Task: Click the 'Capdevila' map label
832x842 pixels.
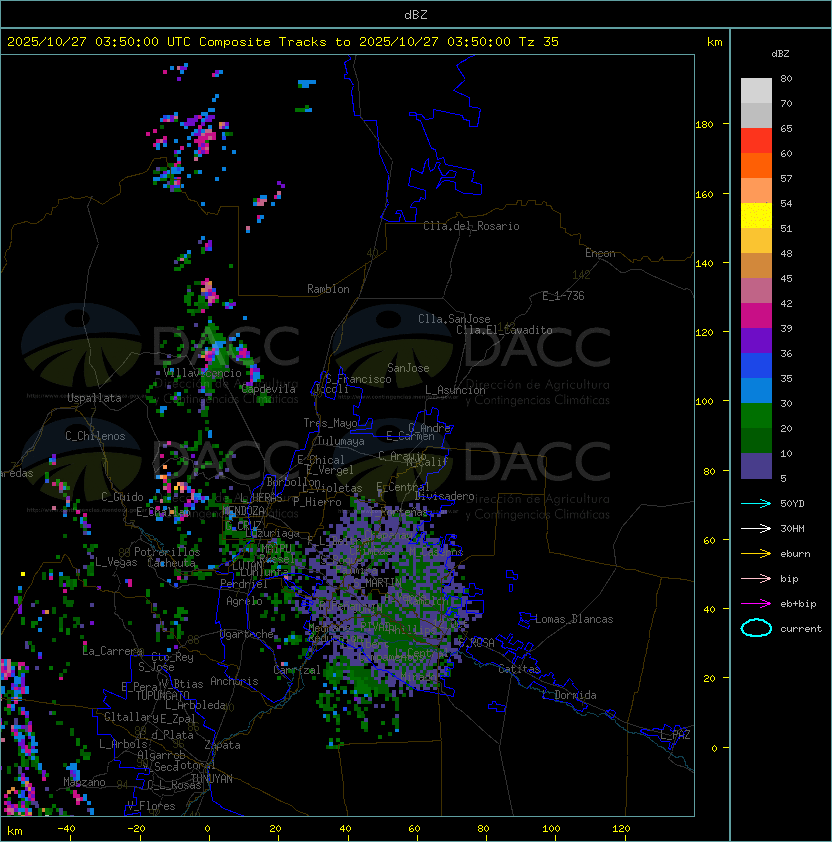Action: [269, 389]
